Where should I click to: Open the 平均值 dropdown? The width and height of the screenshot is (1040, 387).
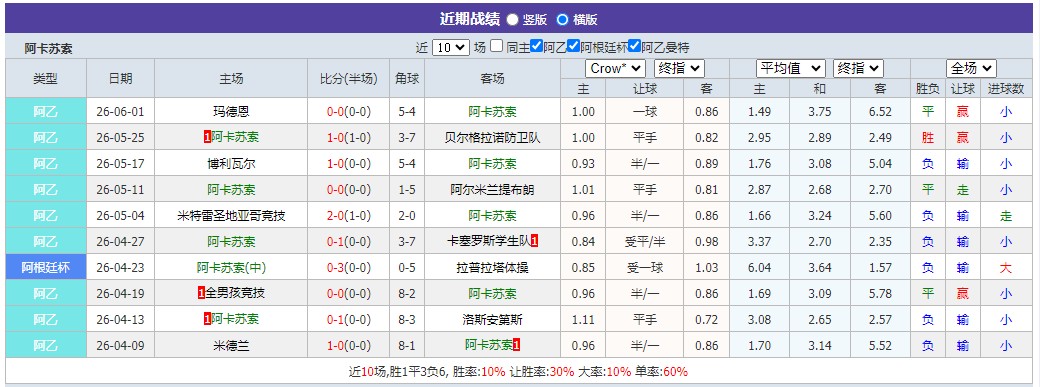point(791,68)
